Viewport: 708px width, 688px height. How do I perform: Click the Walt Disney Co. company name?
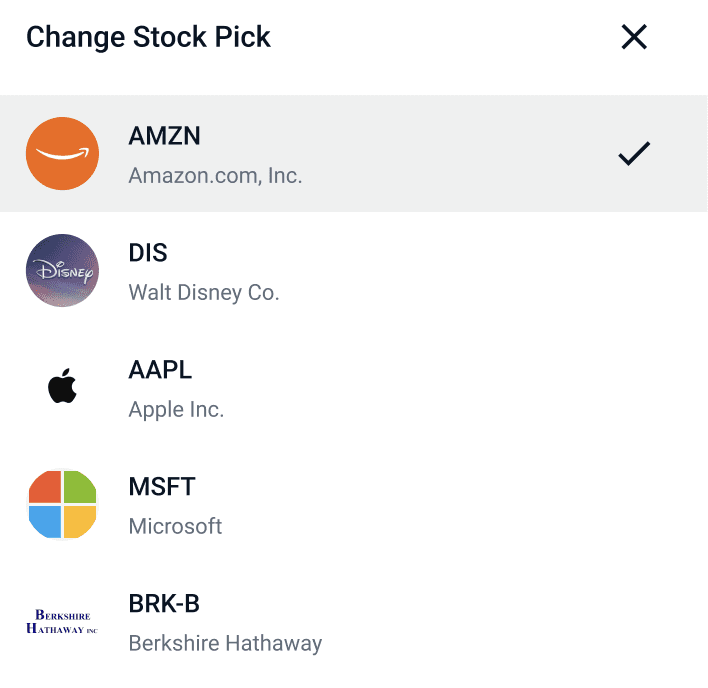coord(204,293)
